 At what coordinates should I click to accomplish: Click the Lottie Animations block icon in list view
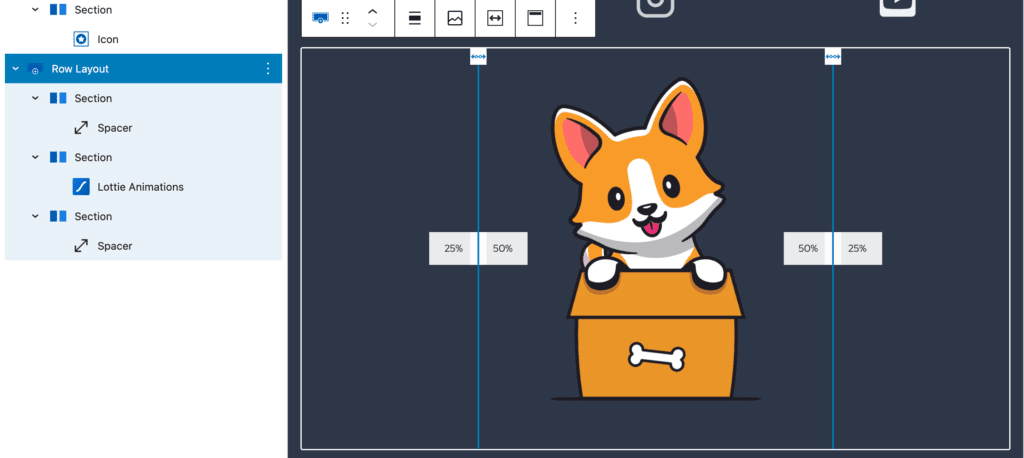pyautogui.click(x=81, y=187)
